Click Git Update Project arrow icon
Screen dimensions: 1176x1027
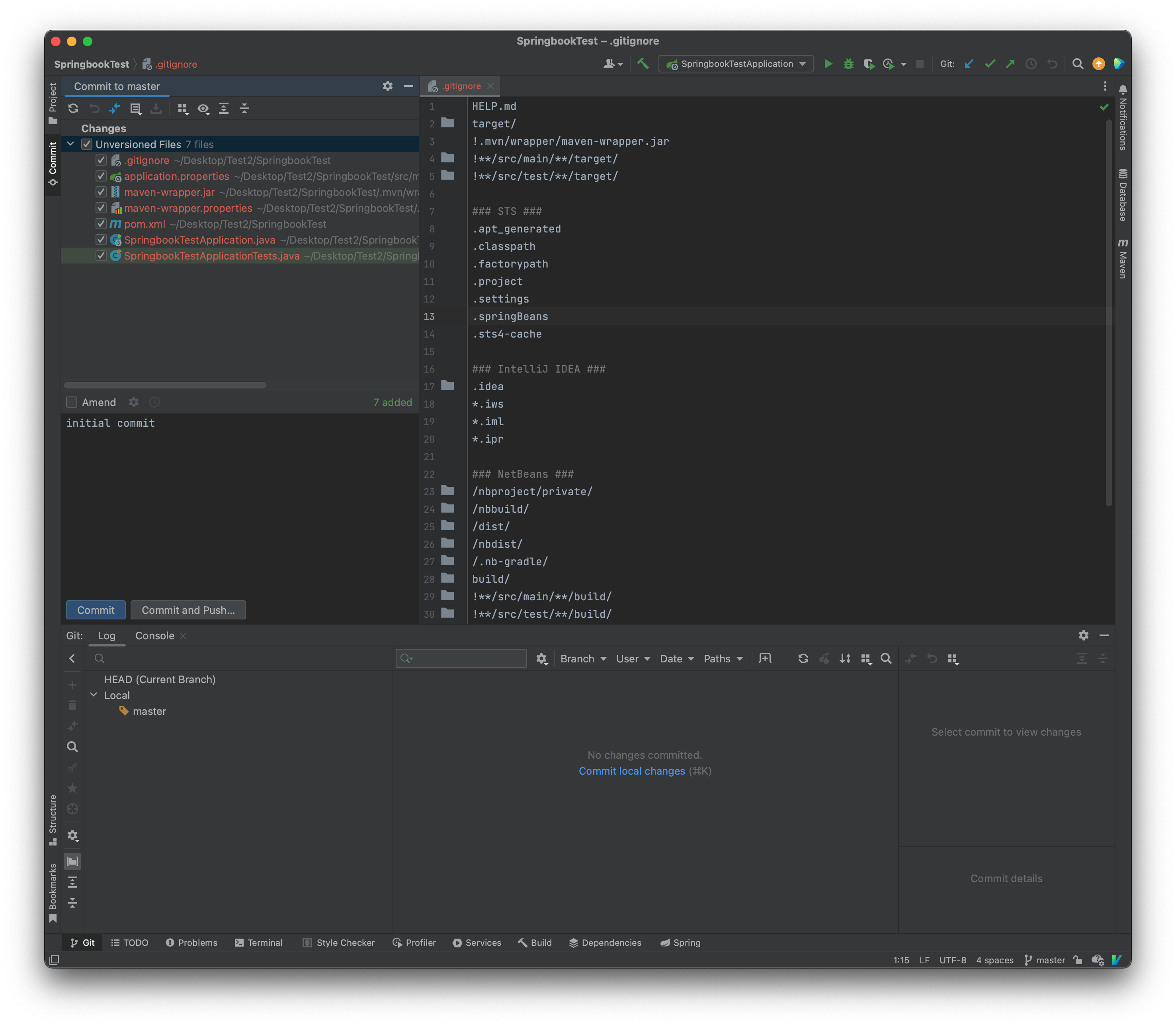pyautogui.click(x=969, y=64)
